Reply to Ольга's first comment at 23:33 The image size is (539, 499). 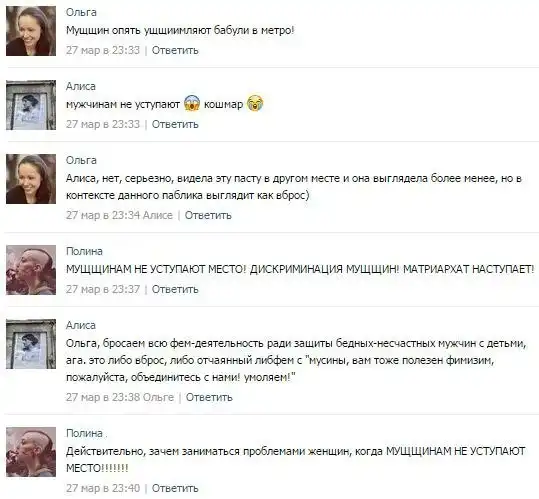tap(175, 50)
